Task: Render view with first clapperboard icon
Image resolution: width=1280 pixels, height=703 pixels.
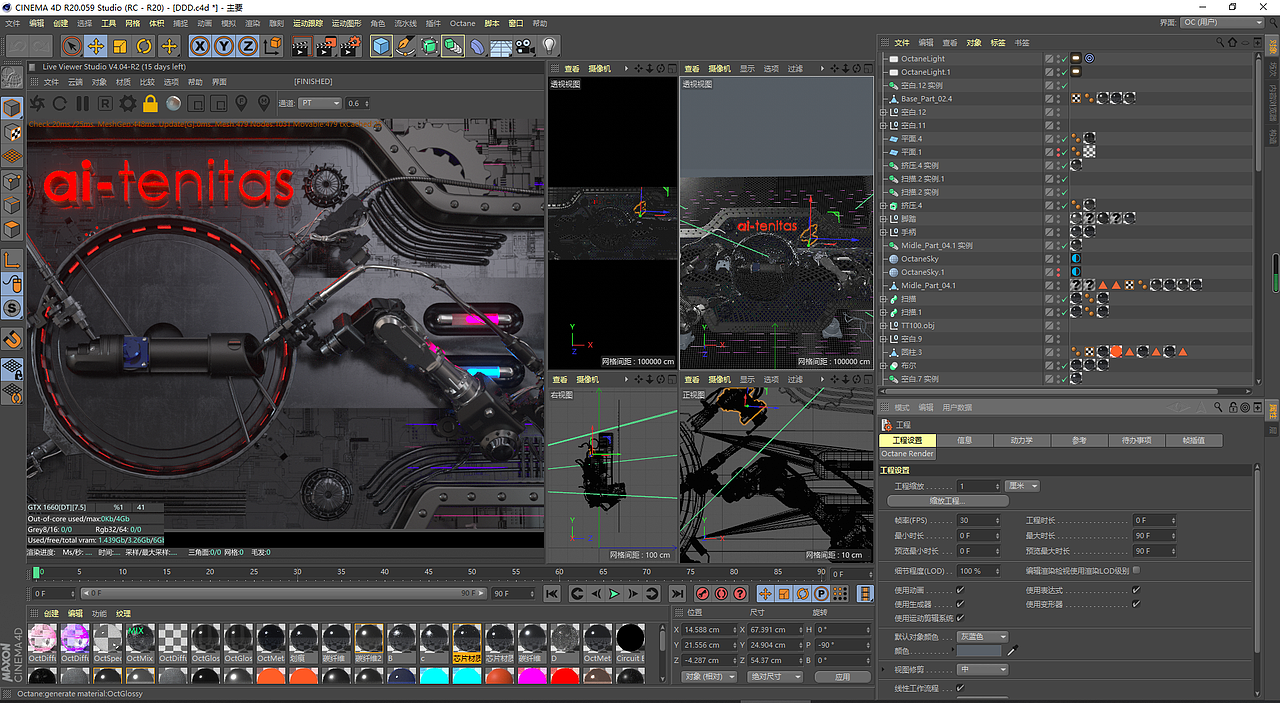Action: pos(301,46)
